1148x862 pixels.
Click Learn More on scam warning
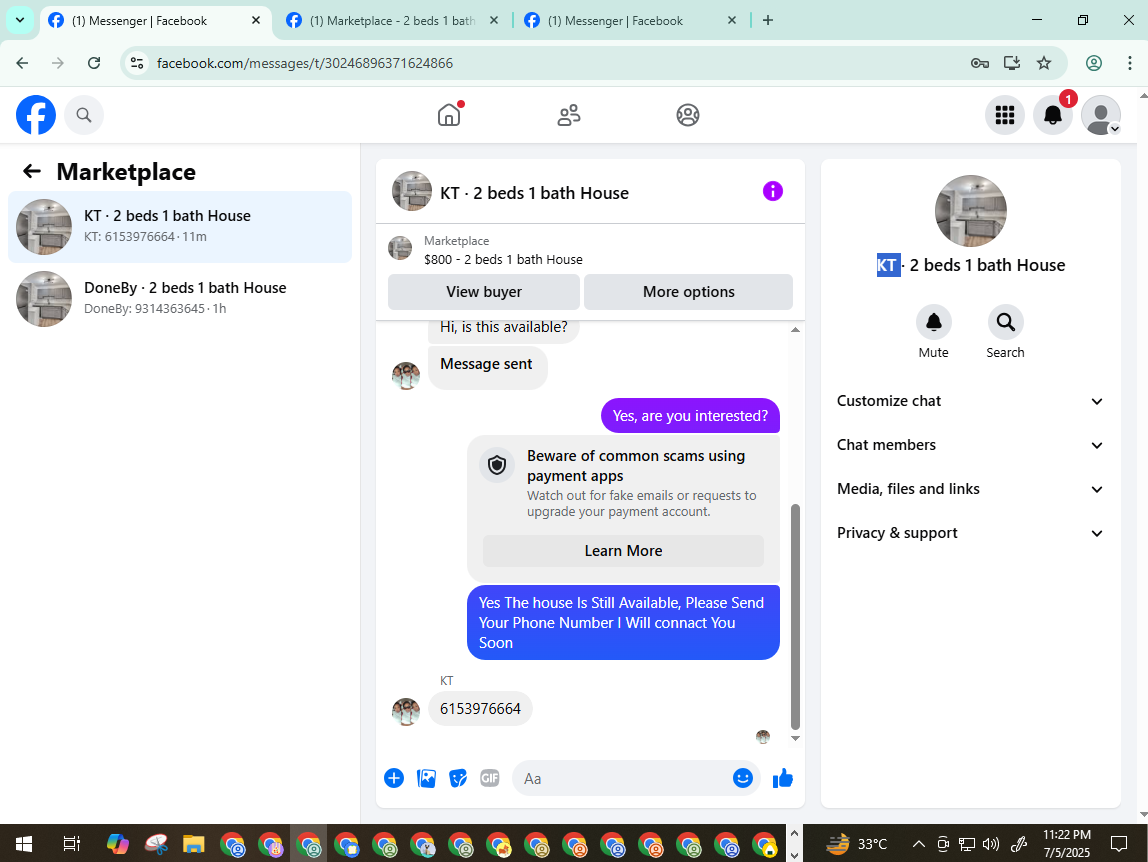click(623, 551)
